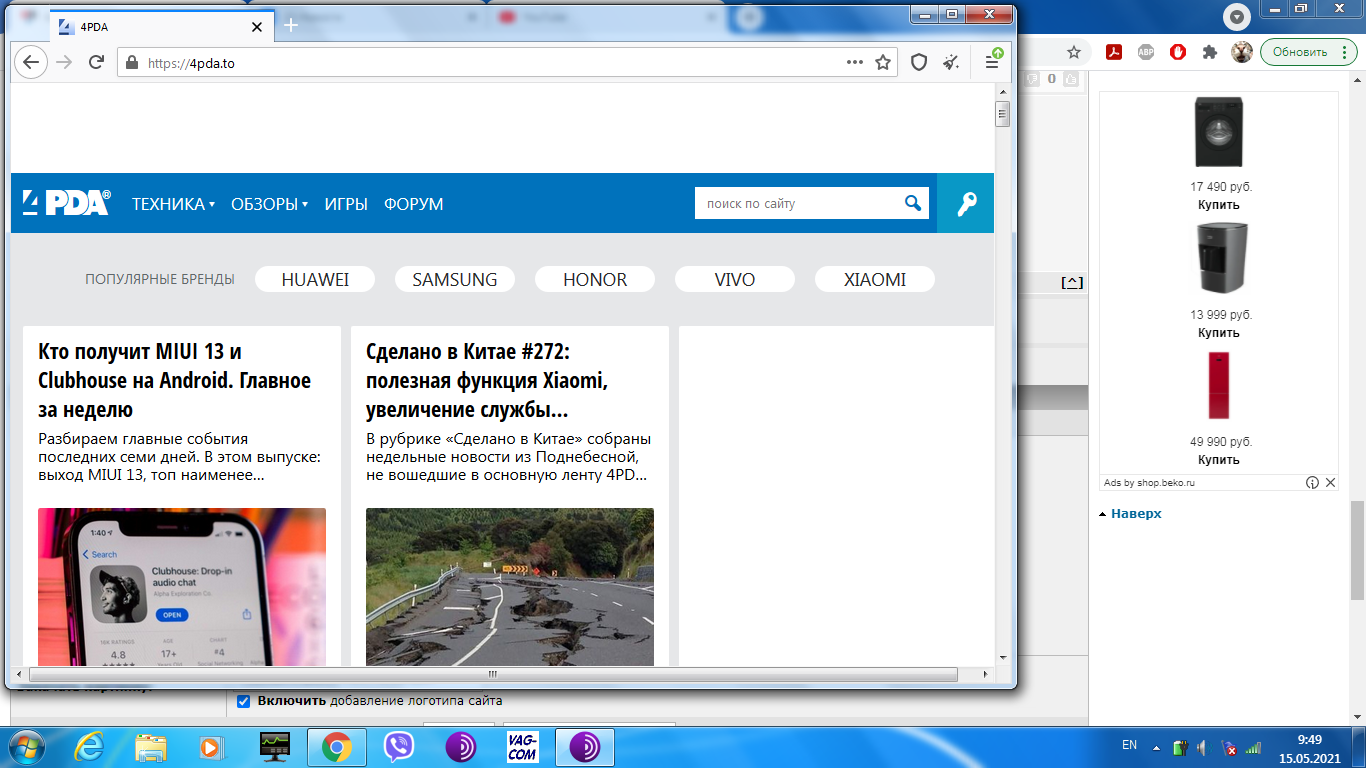Expand the ТЕХНИКА dropdown menu

pyautogui.click(x=174, y=204)
